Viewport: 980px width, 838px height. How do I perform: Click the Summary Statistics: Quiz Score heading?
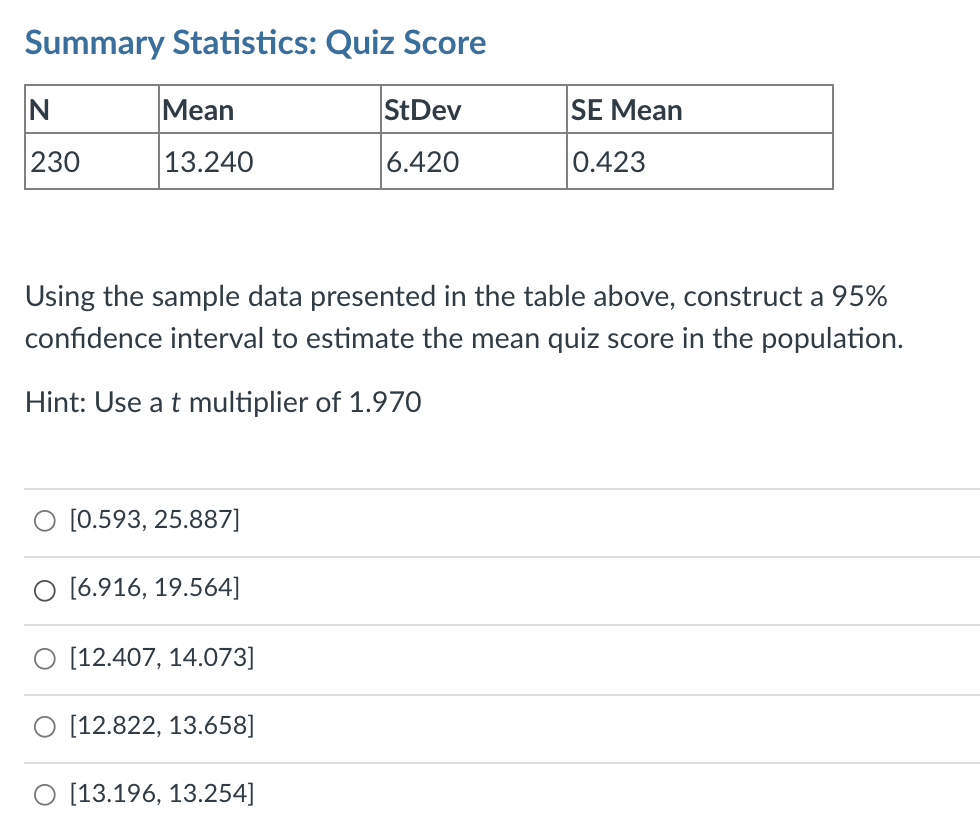pyautogui.click(x=255, y=42)
